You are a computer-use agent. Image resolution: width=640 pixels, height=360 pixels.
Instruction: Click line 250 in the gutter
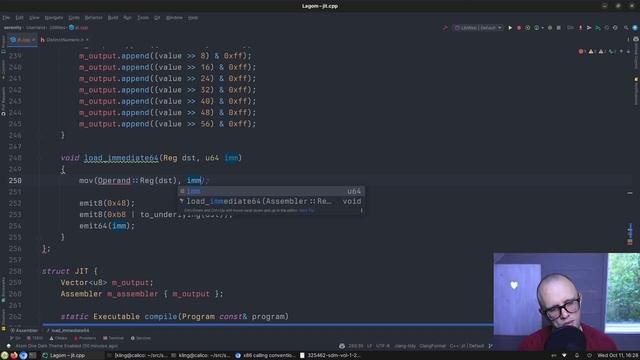pyautogui.click(x=15, y=180)
